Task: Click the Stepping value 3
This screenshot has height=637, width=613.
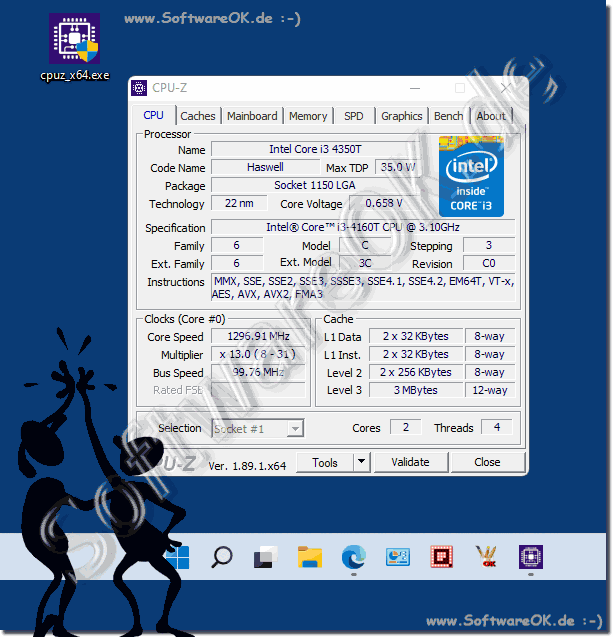Action: coord(489,245)
